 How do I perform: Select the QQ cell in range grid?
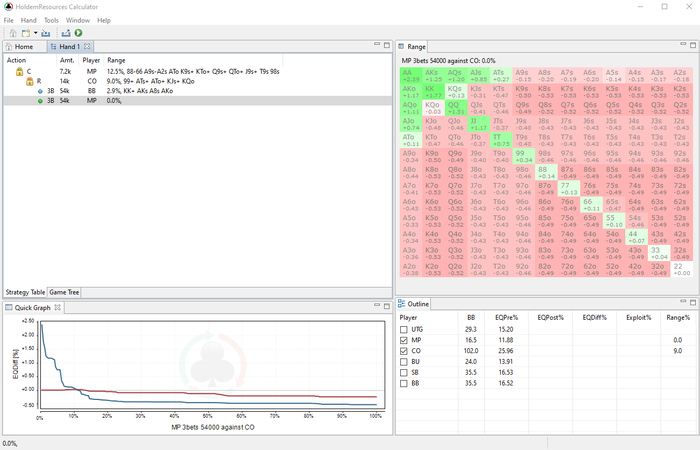[x=456, y=108]
